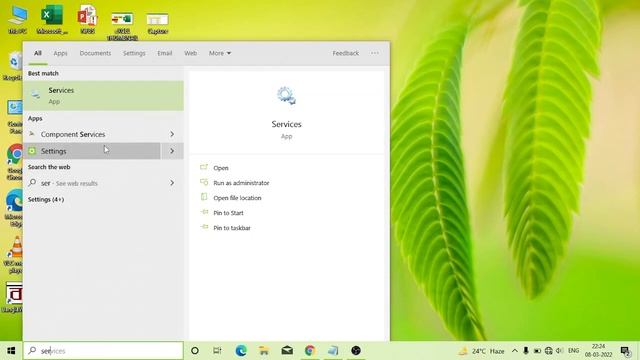The width and height of the screenshot is (640, 360).
Task: Open Microsoft Excel desktop shortcut
Action: pyautogui.click(x=52, y=19)
